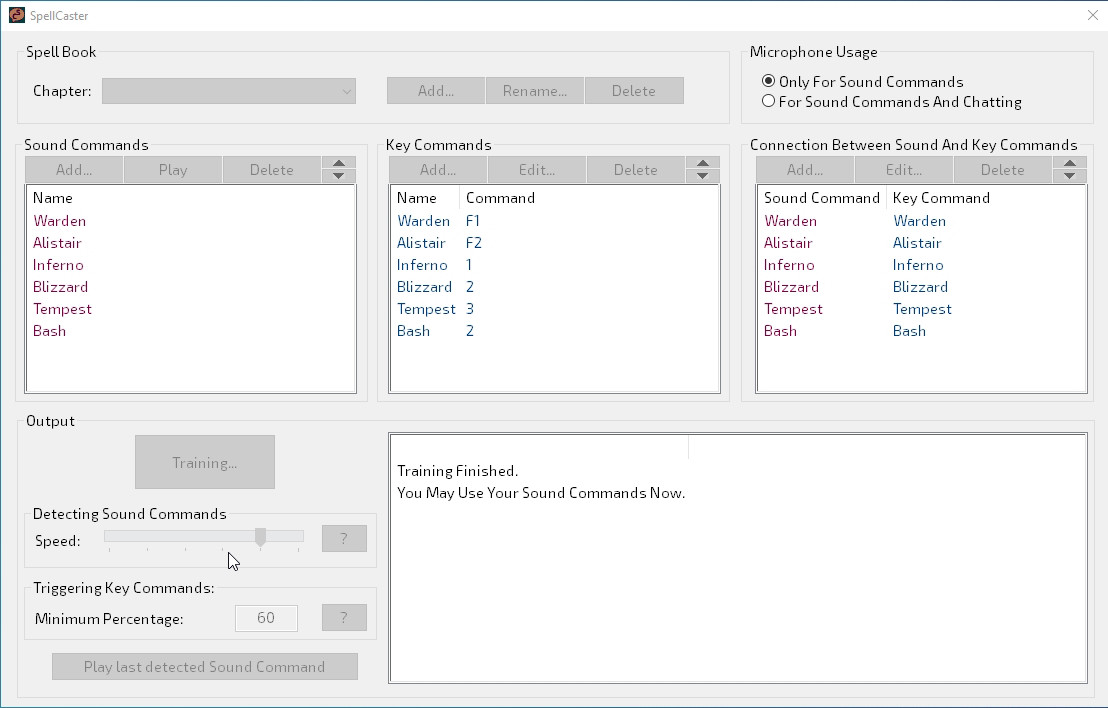1108x708 pixels.
Task: Move Sound Commands item up with arrow
Action: [x=339, y=164]
